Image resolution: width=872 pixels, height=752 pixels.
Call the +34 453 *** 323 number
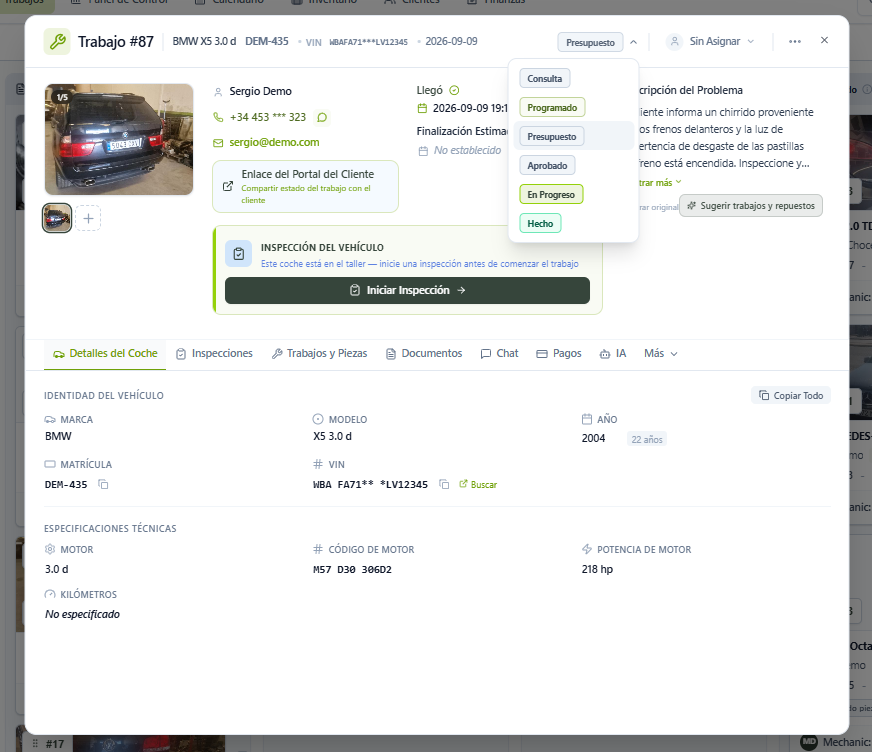pos(267,117)
